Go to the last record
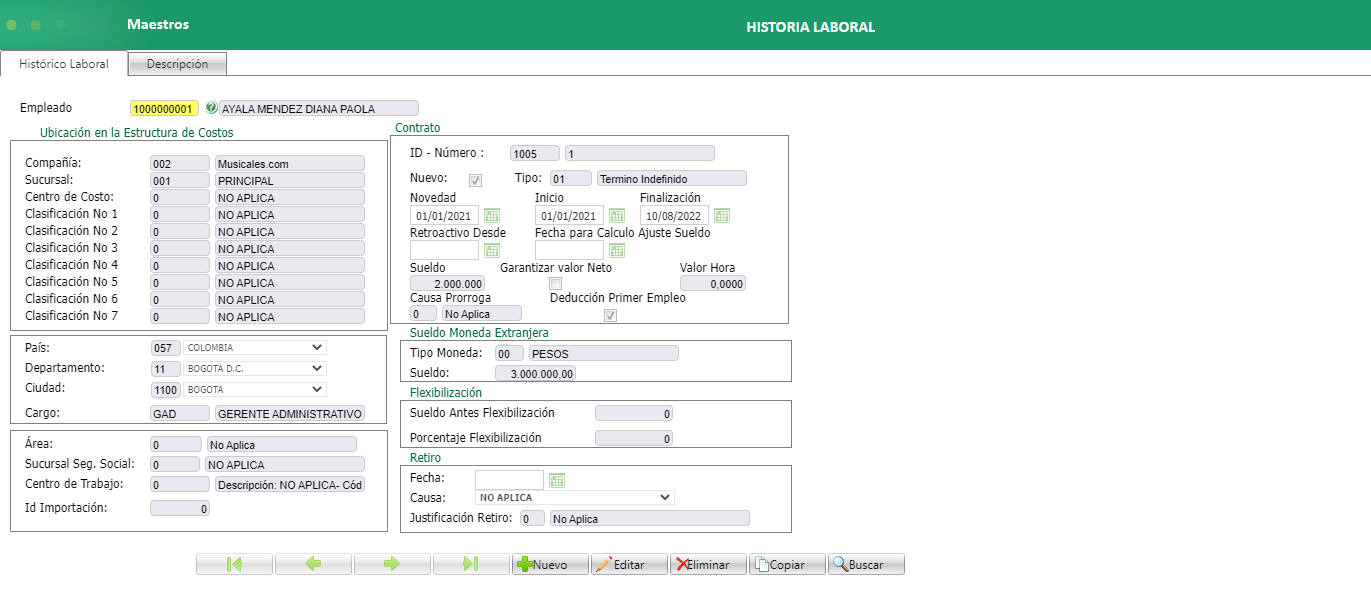1371x594 pixels. 471,564
